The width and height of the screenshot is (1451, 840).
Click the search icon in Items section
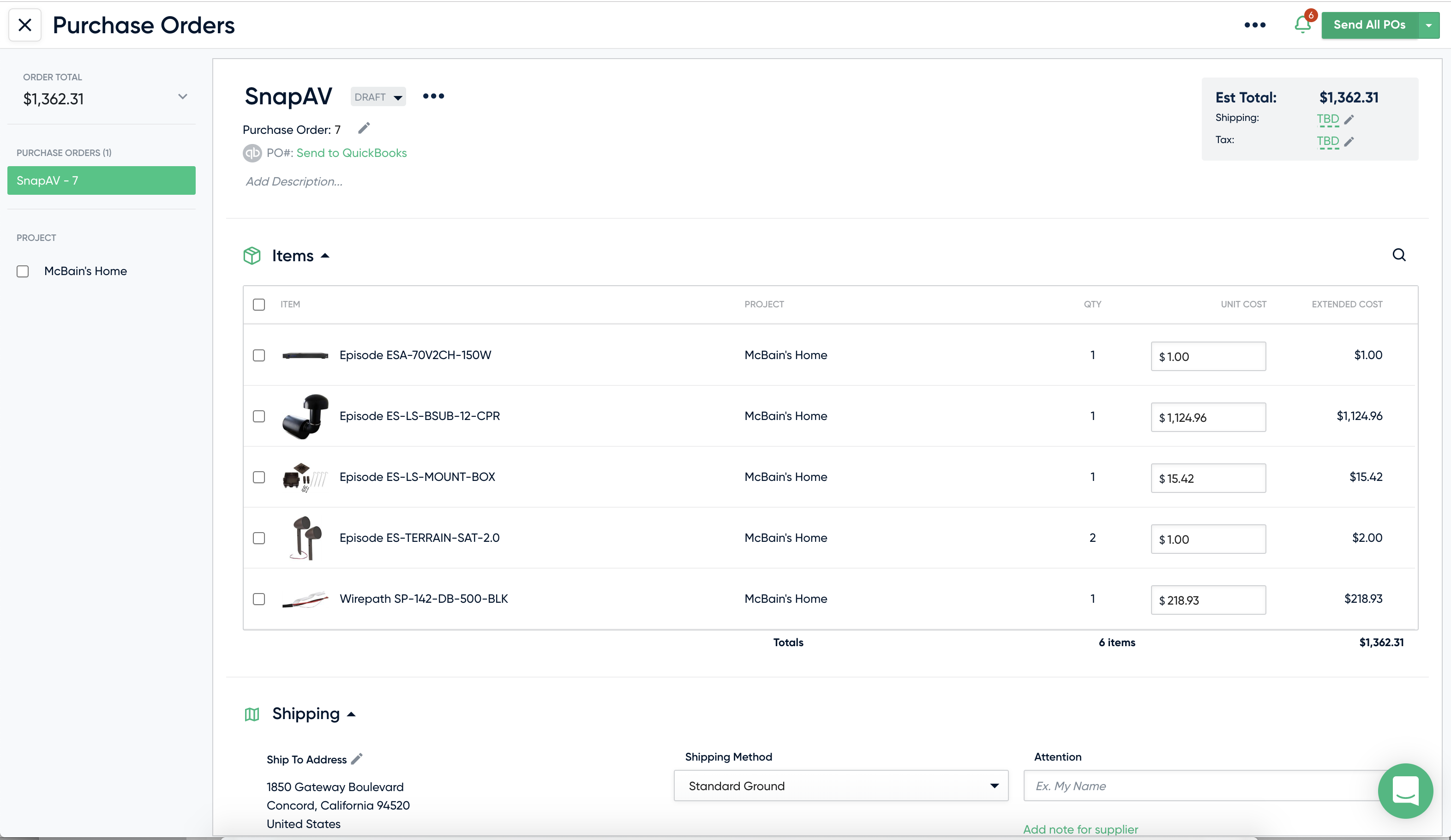pyautogui.click(x=1399, y=255)
